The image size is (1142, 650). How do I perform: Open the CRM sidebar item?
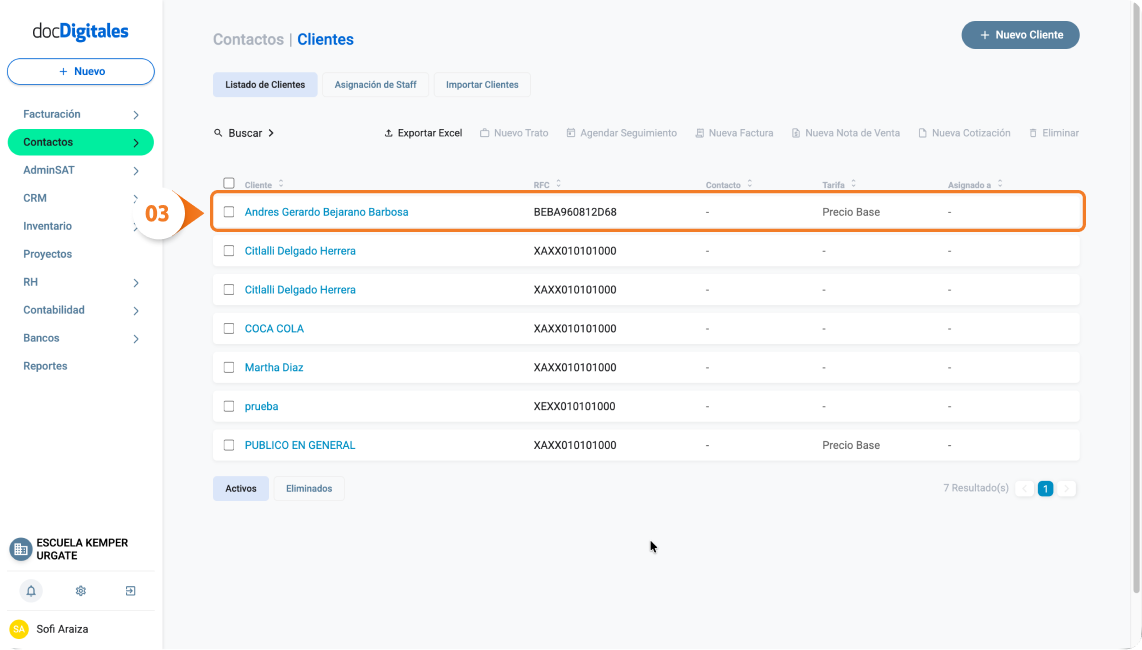tap(35, 198)
